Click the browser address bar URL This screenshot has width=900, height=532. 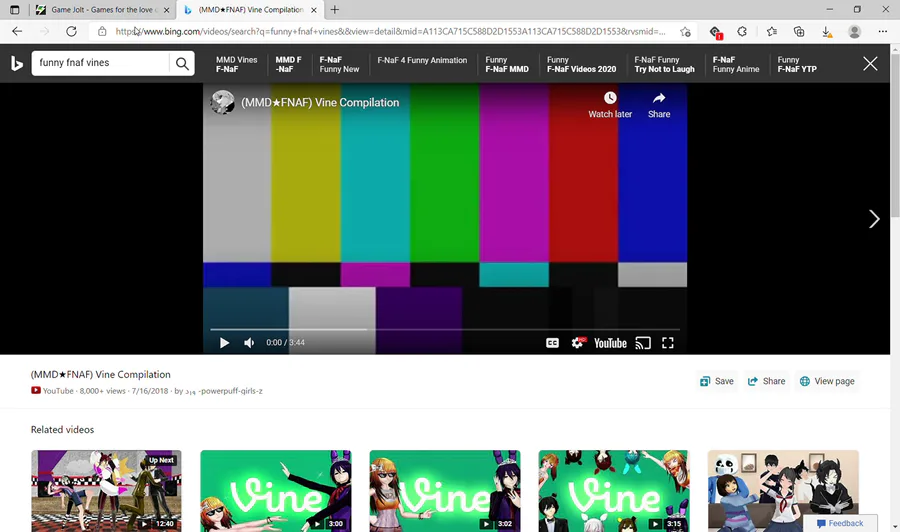tap(390, 32)
